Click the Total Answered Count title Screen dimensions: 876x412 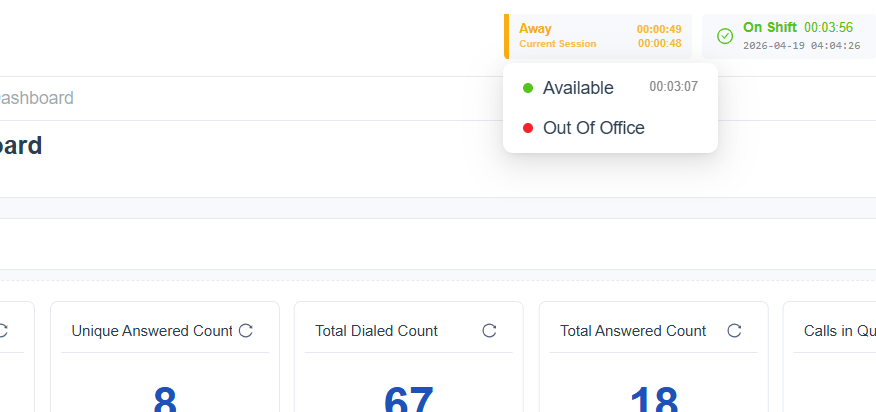click(633, 331)
